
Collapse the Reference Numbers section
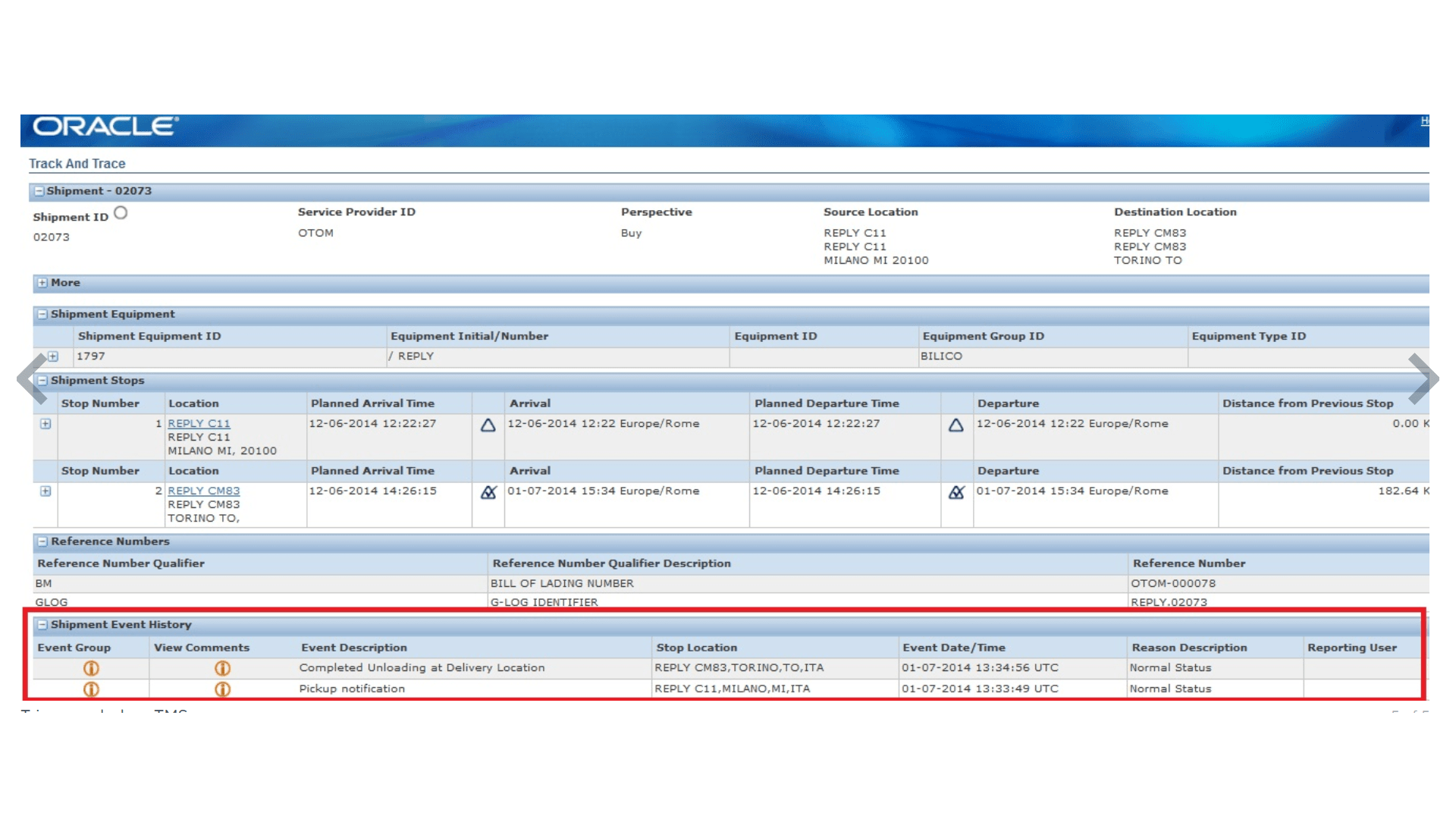tap(42, 541)
